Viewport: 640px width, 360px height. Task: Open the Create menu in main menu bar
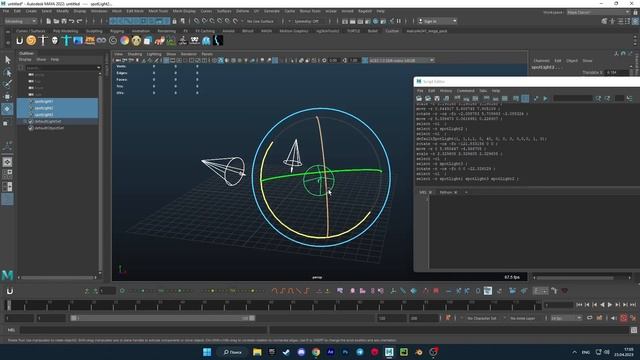[x=31, y=11]
